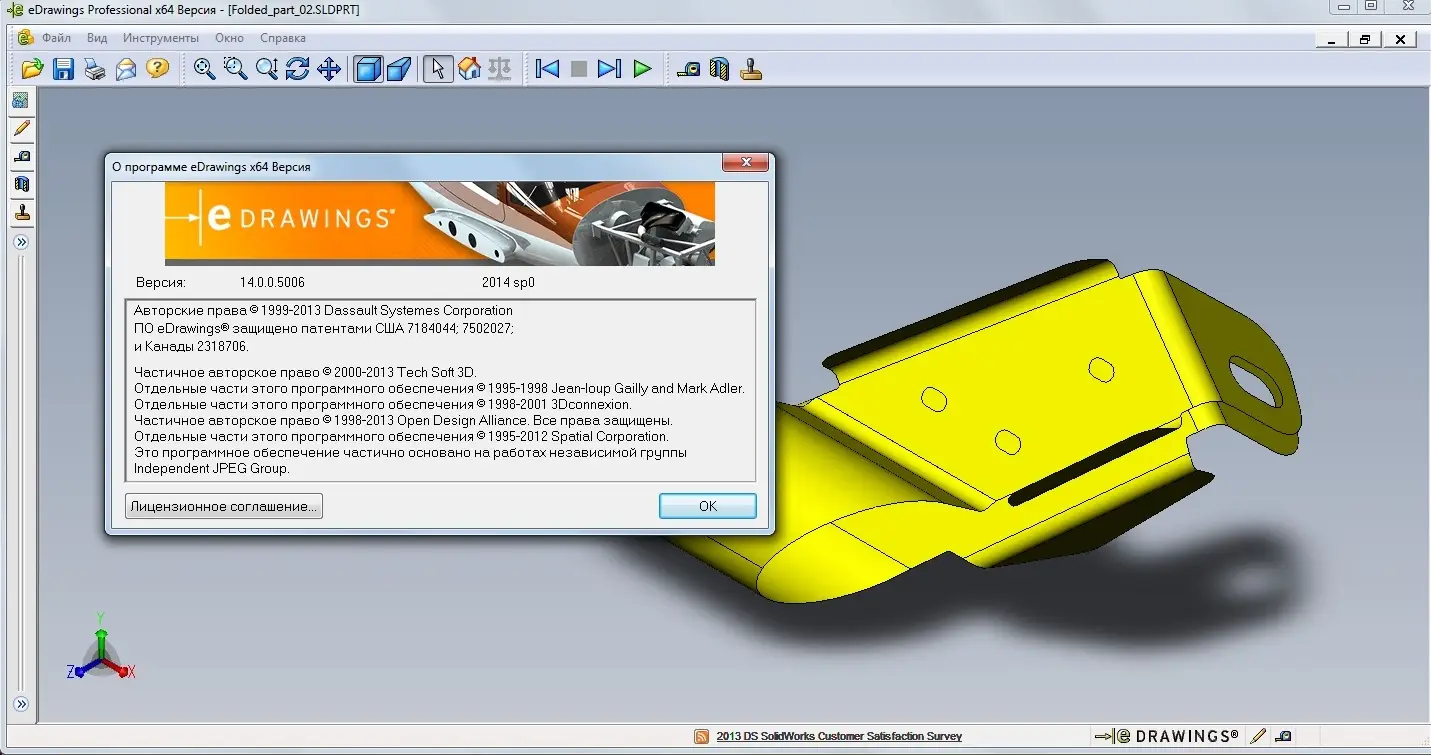Image resolution: width=1431 pixels, height=755 pixels.
Task: Click the top sidebar panel icon
Action: (x=21, y=100)
